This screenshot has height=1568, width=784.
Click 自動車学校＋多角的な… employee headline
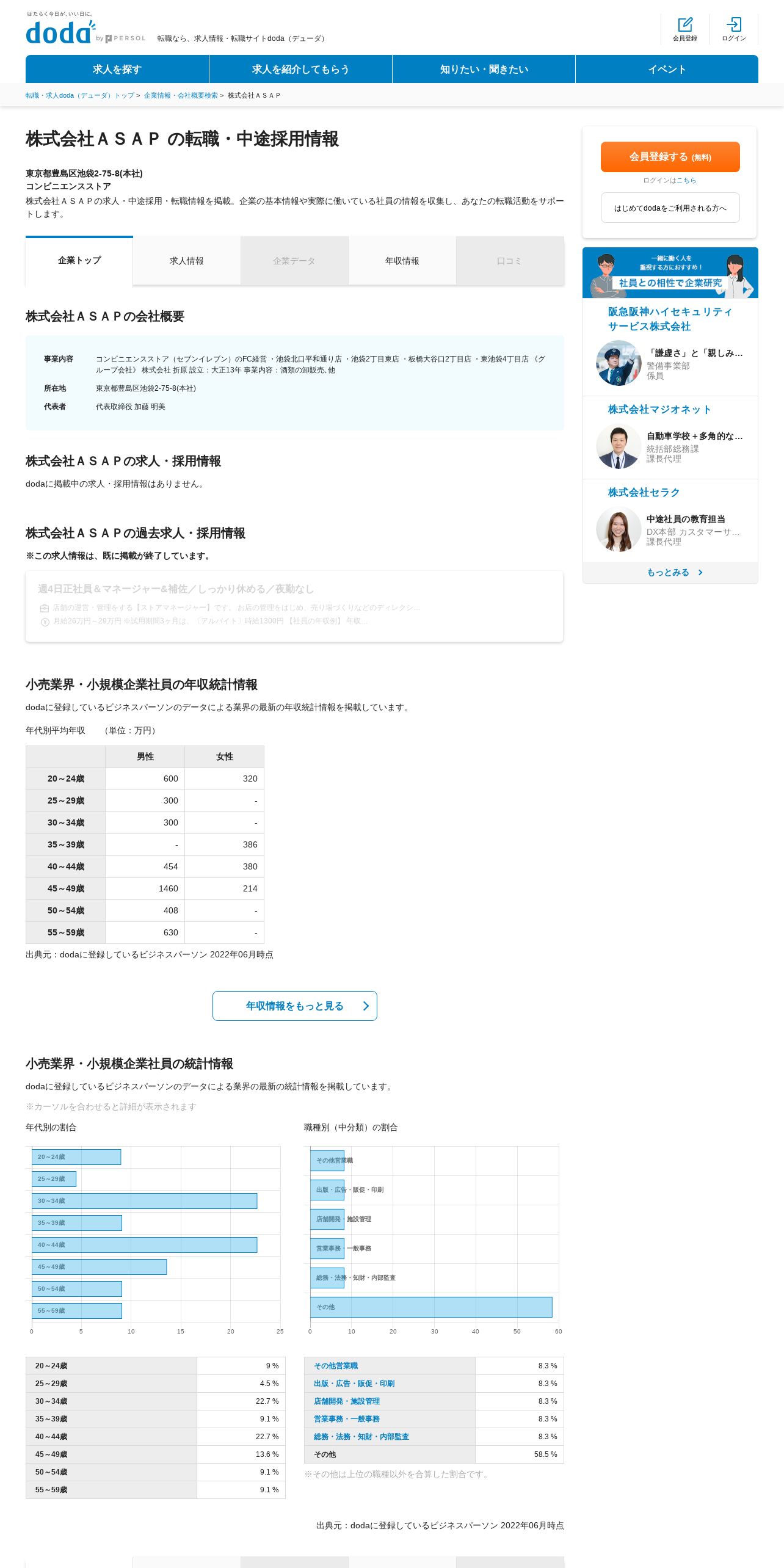coord(695,436)
